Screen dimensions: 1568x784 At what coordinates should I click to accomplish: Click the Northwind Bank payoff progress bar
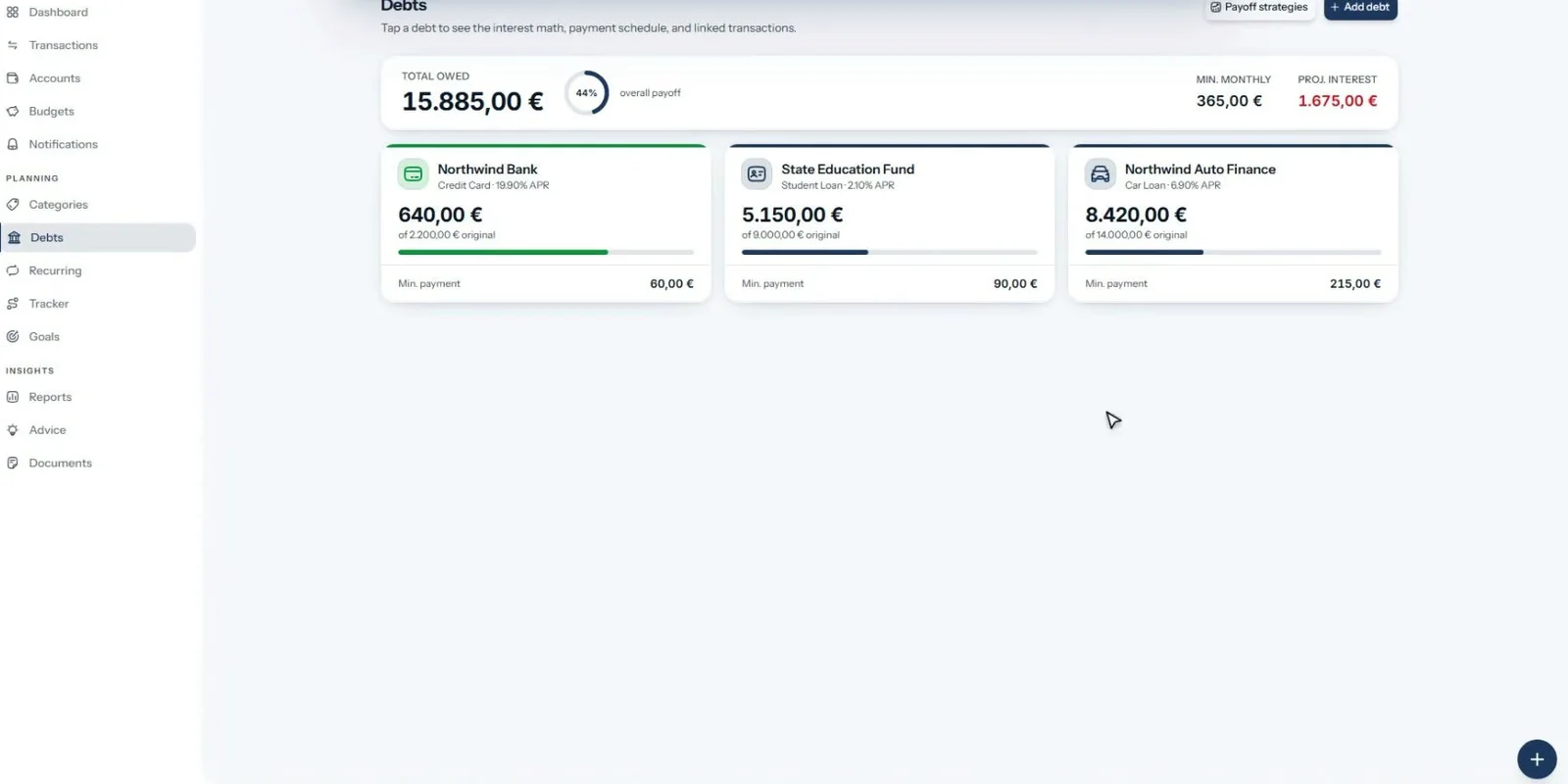point(546,252)
